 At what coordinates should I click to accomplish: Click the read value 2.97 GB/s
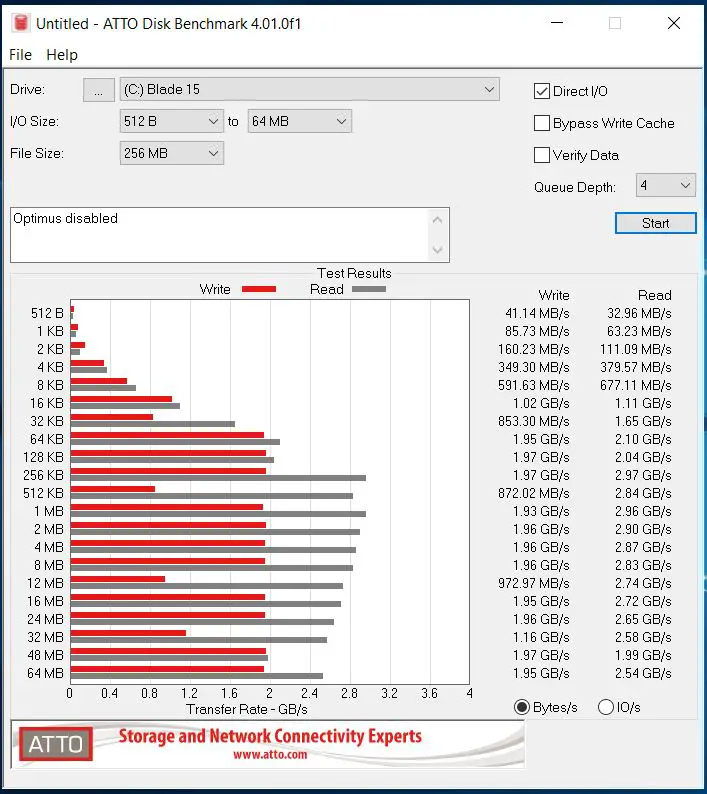tap(643, 475)
